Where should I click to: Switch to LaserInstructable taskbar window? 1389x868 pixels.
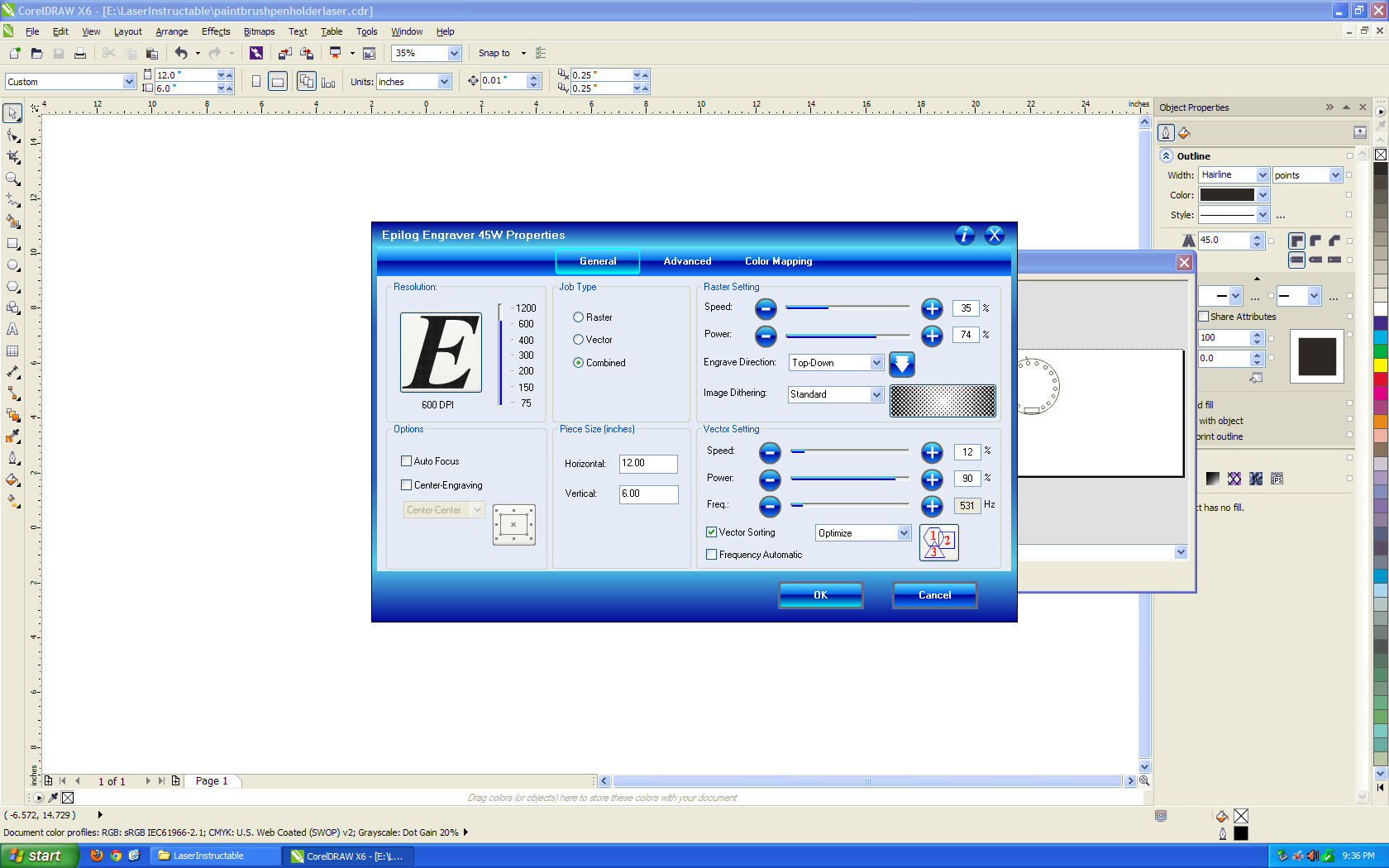tap(213, 856)
